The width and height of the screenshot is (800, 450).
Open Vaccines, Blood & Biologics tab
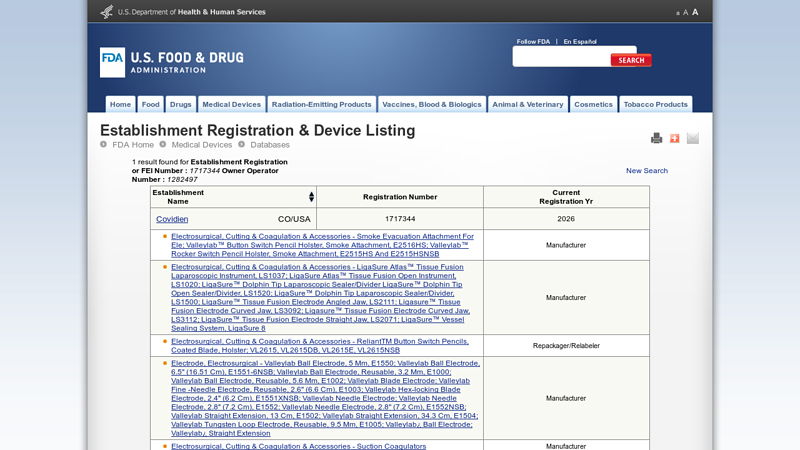tap(432, 104)
